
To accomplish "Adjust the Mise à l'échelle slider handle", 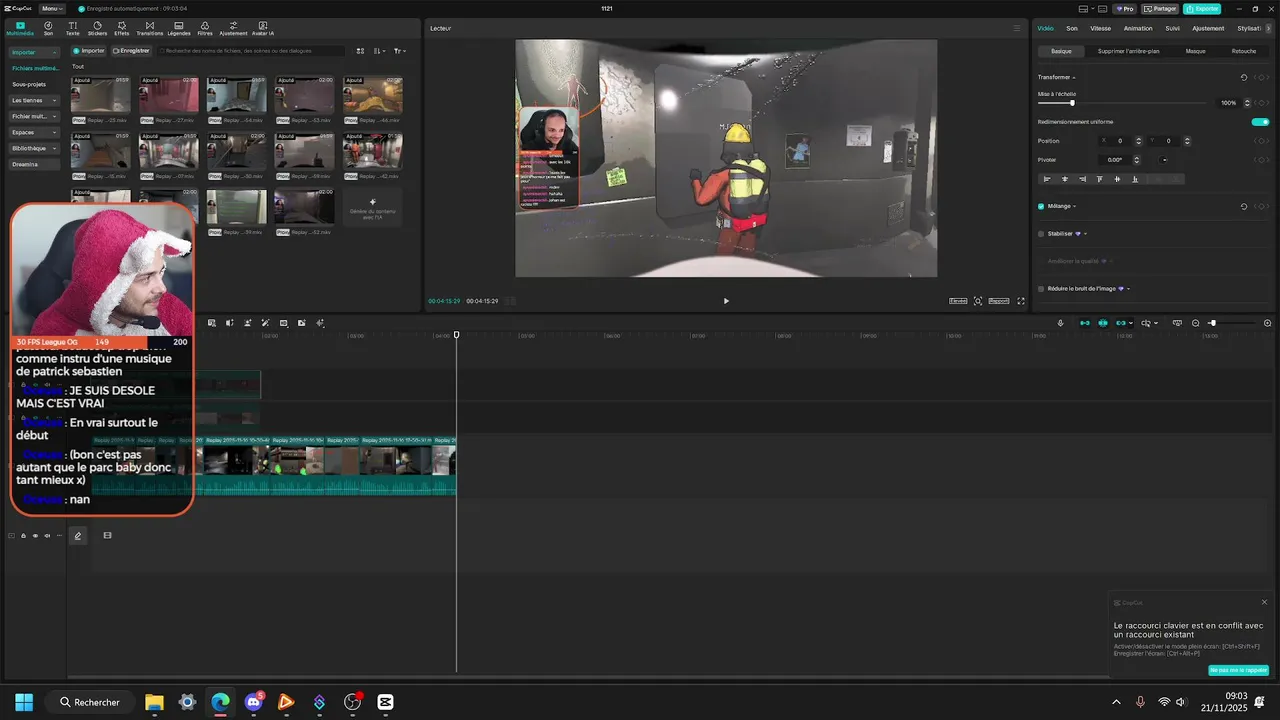I will pos(1072,102).
